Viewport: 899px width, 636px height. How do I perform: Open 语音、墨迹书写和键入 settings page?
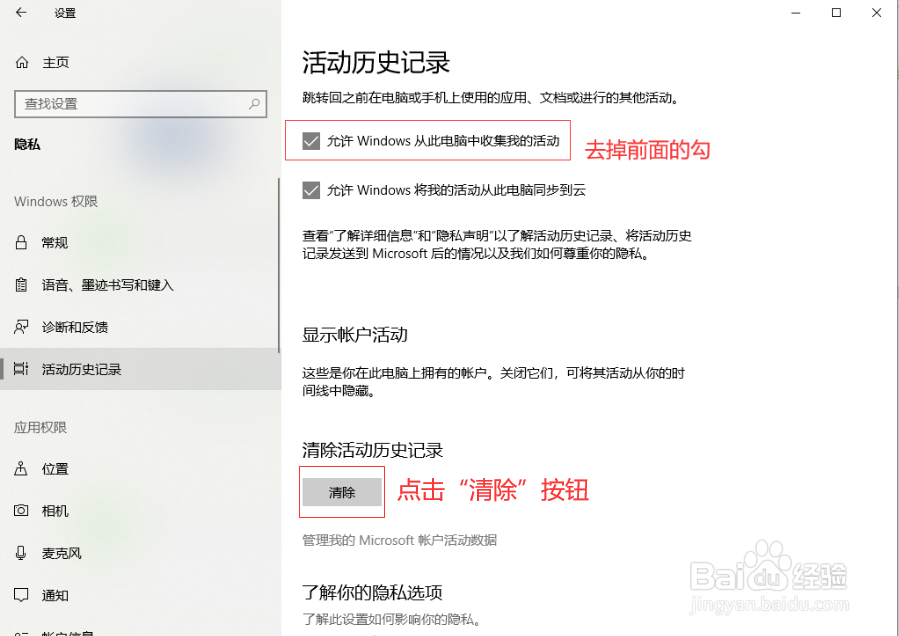[x=140, y=284]
